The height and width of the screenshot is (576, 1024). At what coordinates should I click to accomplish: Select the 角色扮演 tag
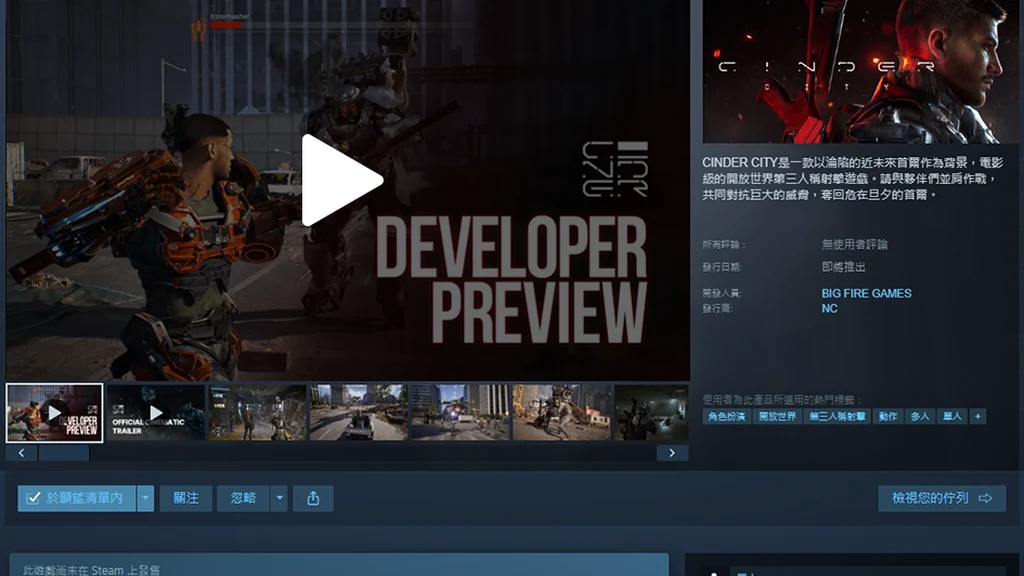point(727,417)
